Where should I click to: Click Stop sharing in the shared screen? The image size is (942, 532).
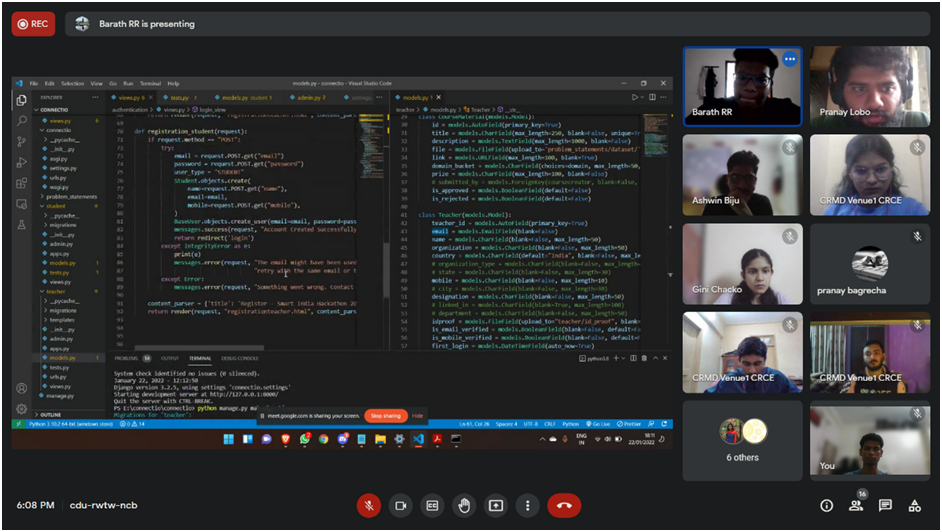click(x=385, y=415)
